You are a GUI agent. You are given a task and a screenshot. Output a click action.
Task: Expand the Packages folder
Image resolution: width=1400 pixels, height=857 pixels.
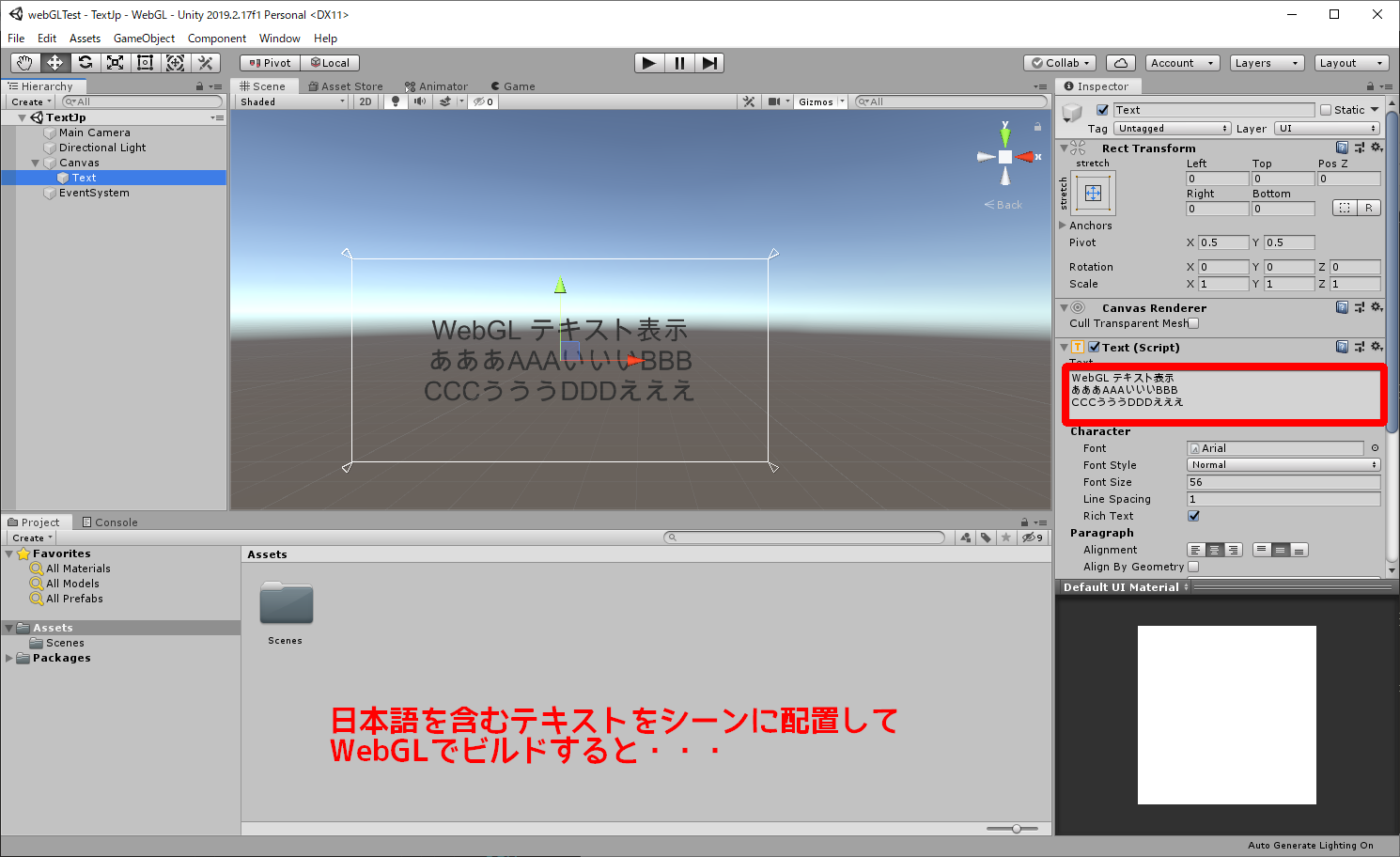(9, 658)
